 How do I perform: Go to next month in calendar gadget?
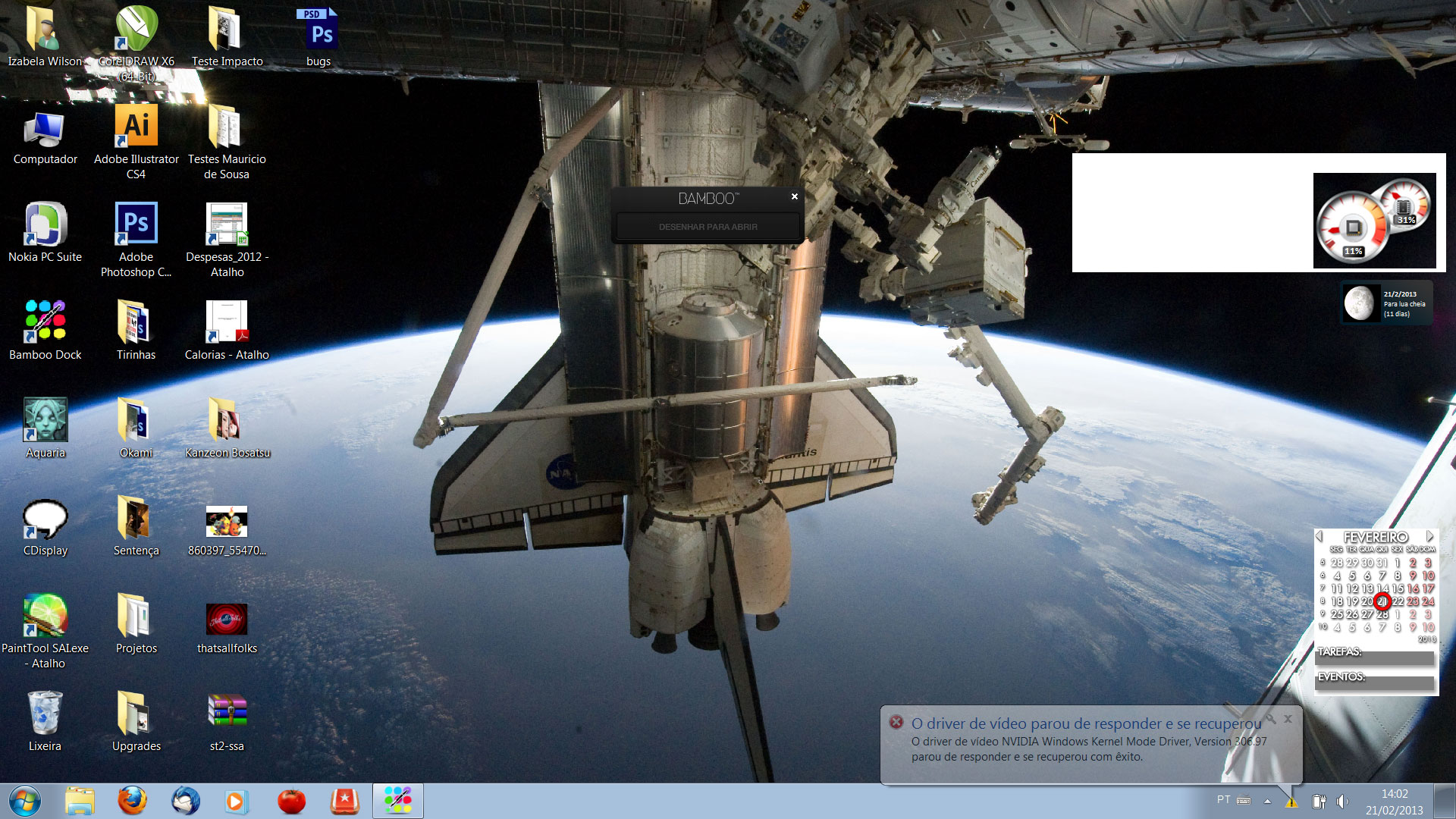tap(1429, 536)
